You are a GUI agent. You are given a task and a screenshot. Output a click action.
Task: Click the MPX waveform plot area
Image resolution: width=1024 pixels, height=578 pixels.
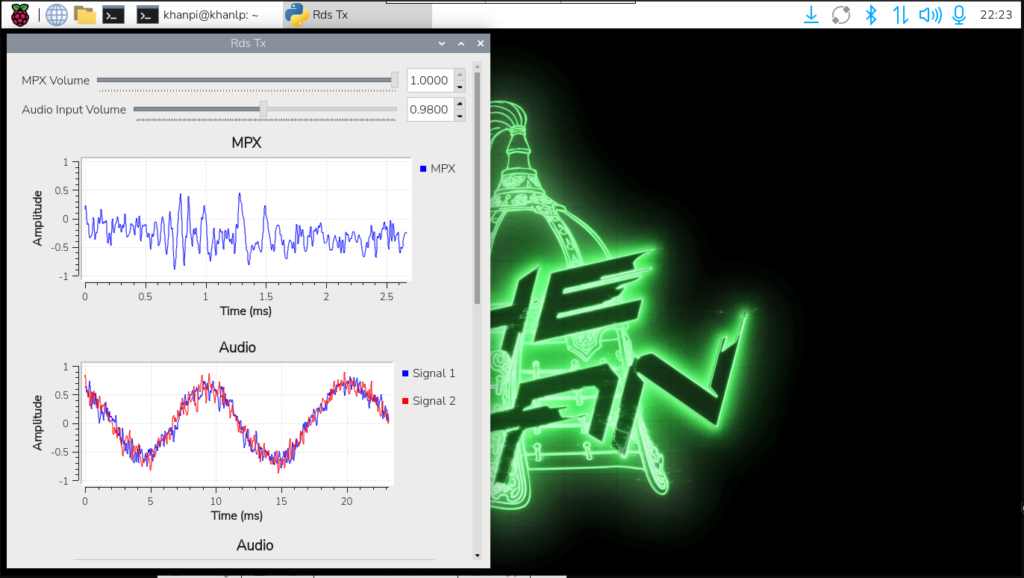point(246,219)
